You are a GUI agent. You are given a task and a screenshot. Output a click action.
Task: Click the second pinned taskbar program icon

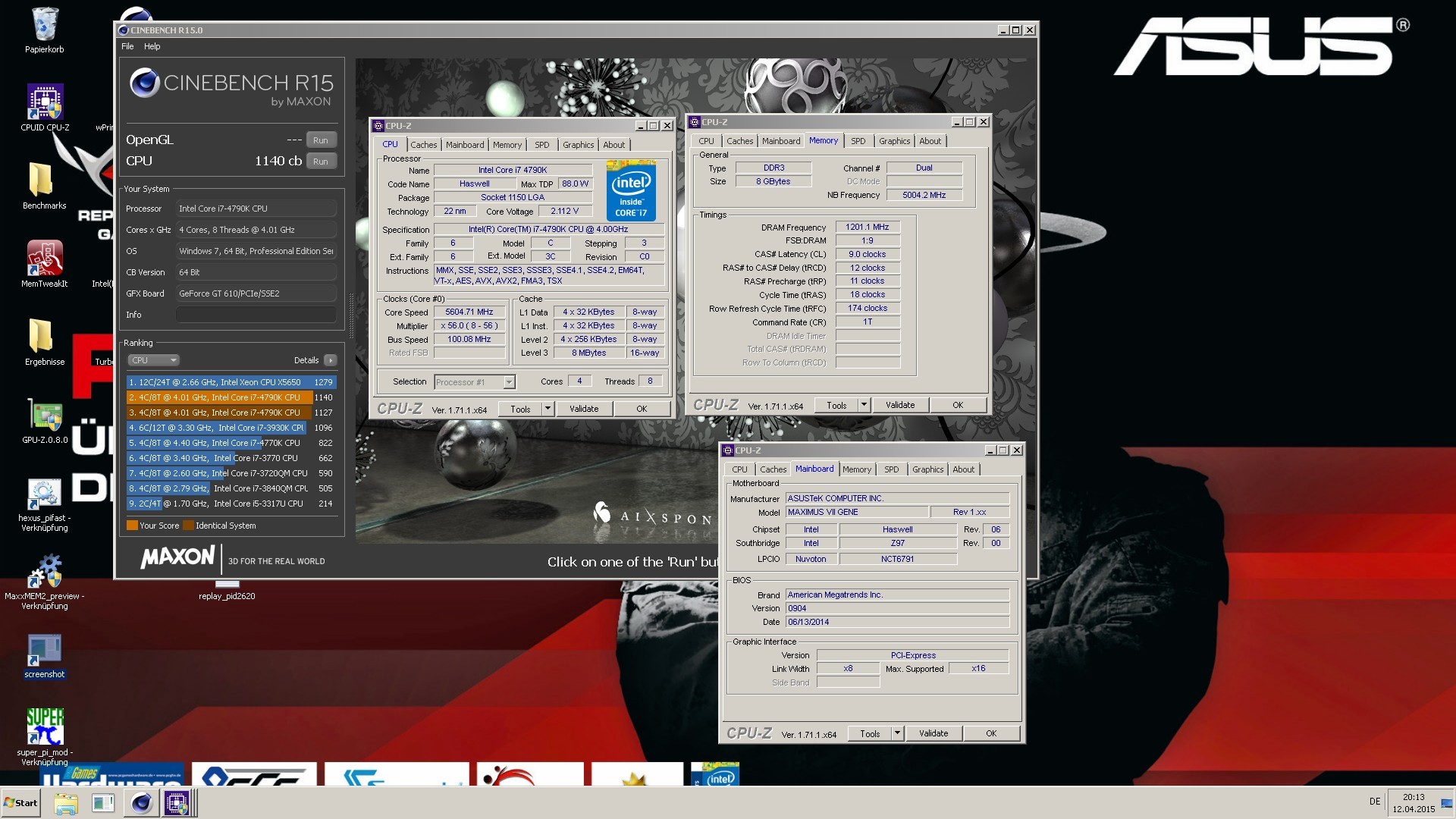pos(103,803)
